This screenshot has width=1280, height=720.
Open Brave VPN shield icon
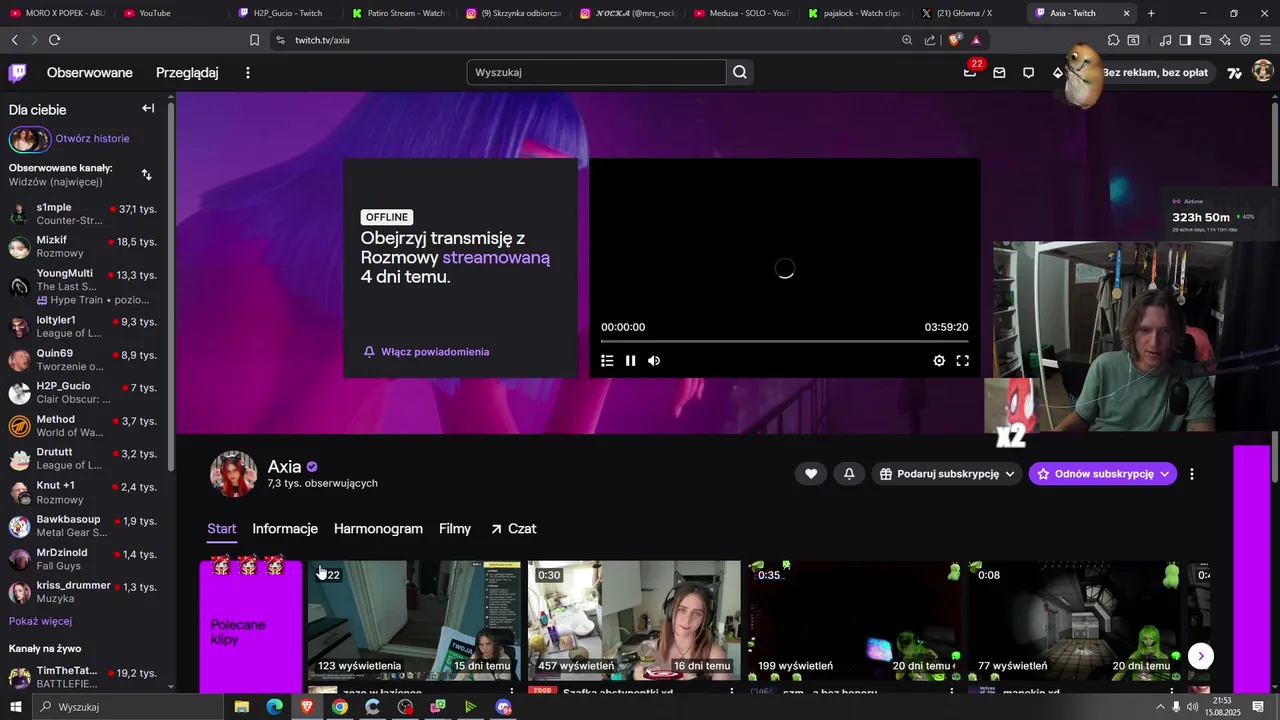pos(1245,40)
